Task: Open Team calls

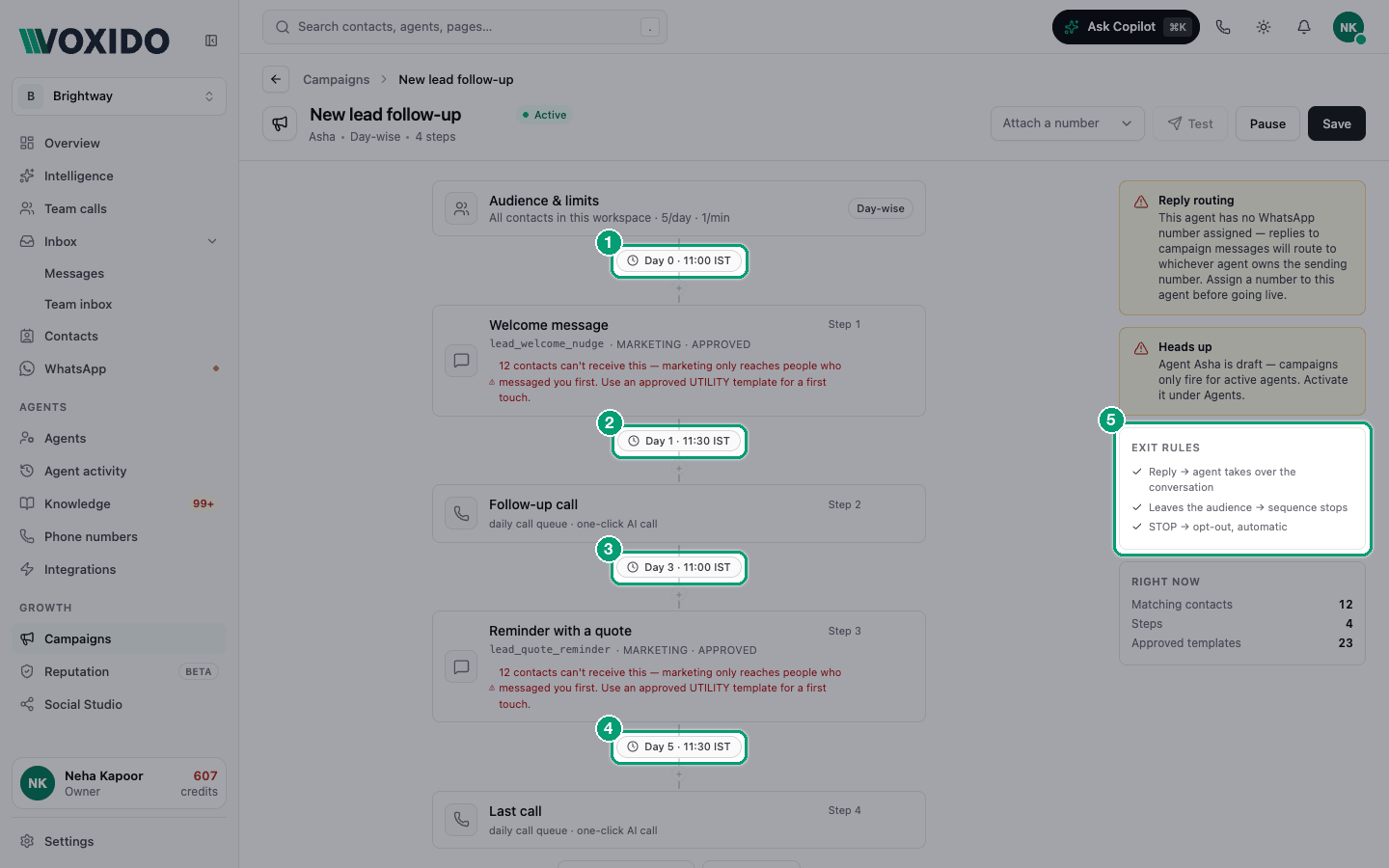Action: click(119, 208)
